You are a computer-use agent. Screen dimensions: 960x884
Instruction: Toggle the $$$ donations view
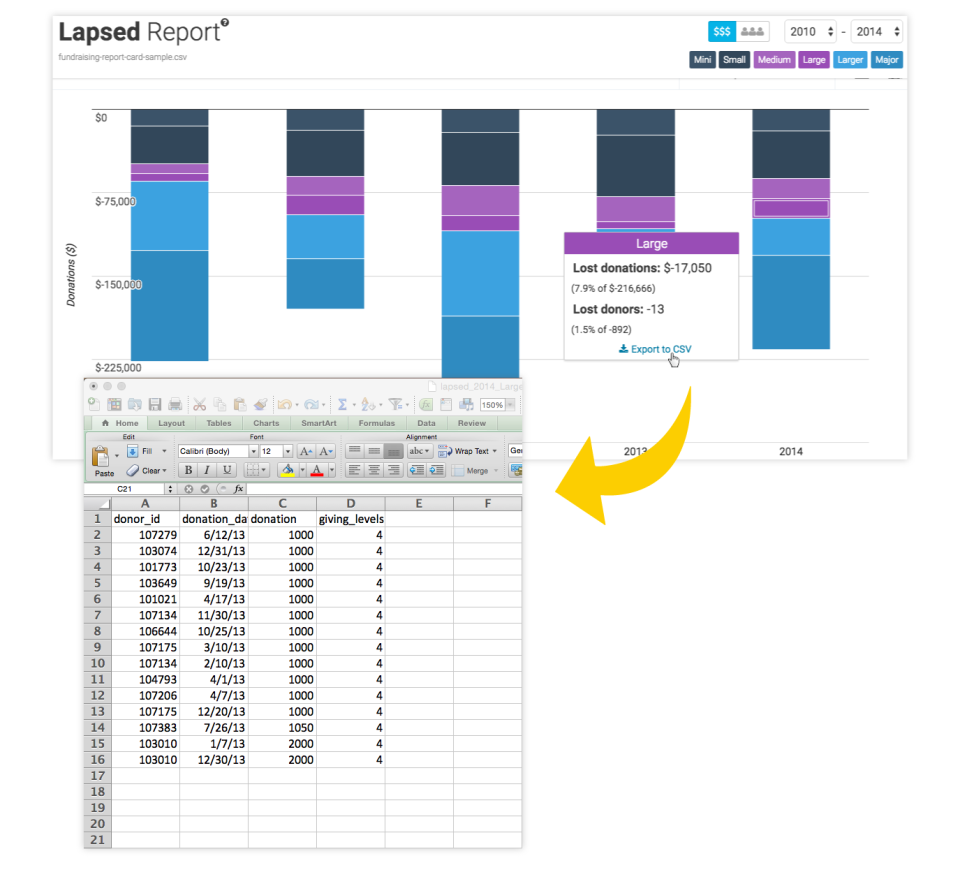click(721, 31)
